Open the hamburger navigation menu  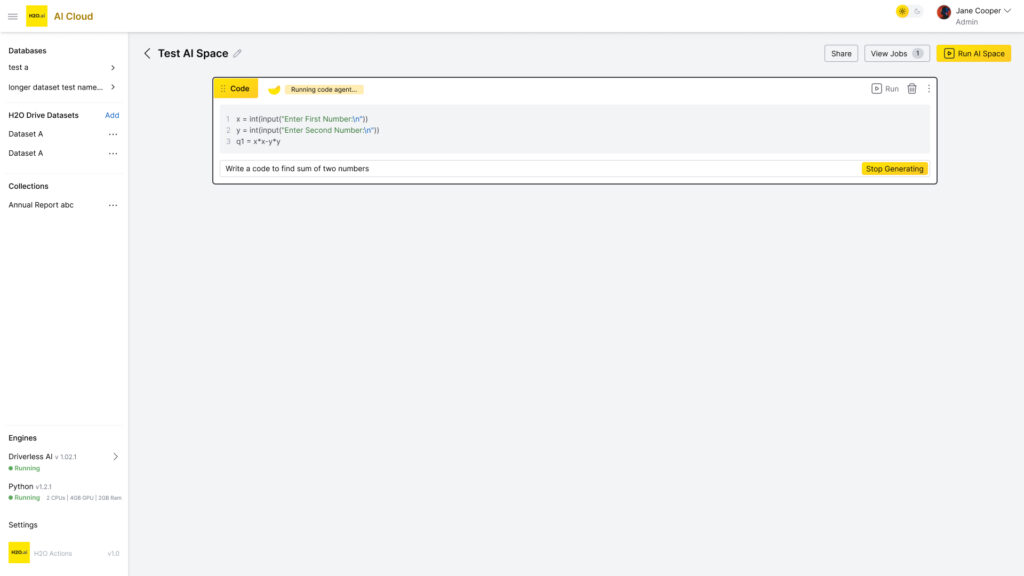coord(13,16)
